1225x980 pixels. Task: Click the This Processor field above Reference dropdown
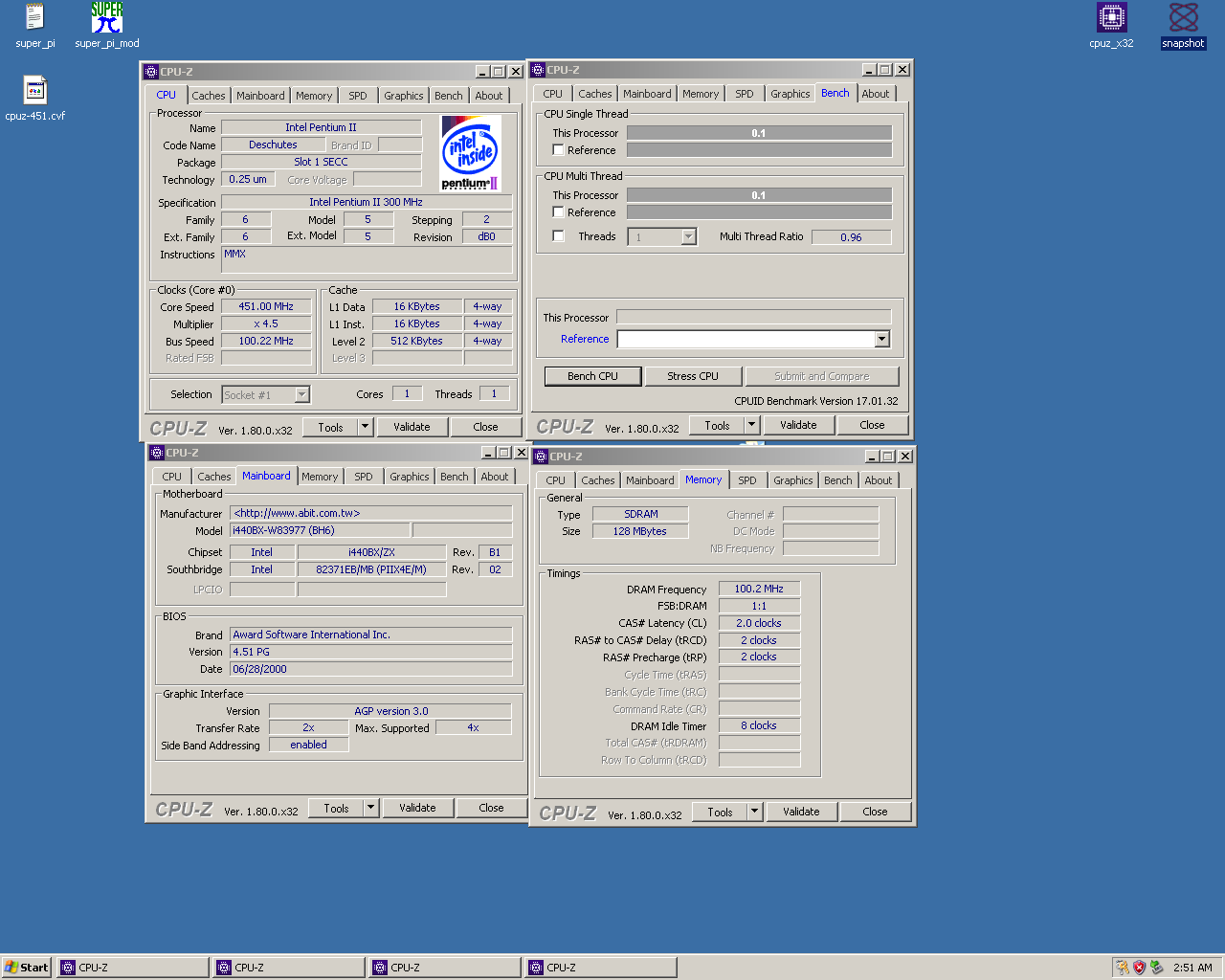753,317
